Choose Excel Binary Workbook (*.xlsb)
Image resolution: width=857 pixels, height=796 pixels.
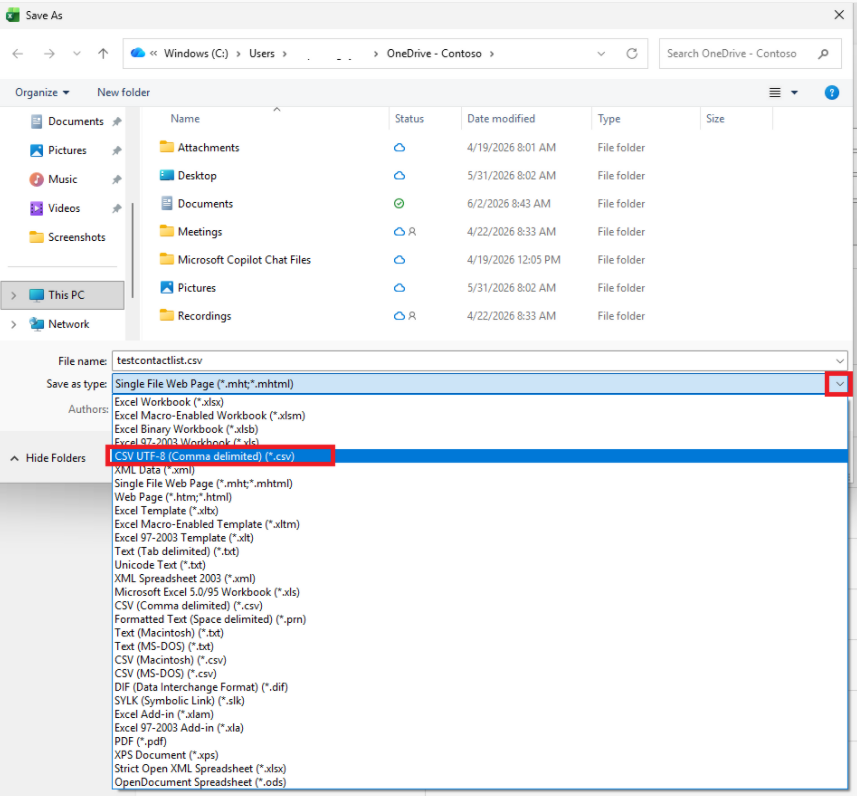coord(480,429)
